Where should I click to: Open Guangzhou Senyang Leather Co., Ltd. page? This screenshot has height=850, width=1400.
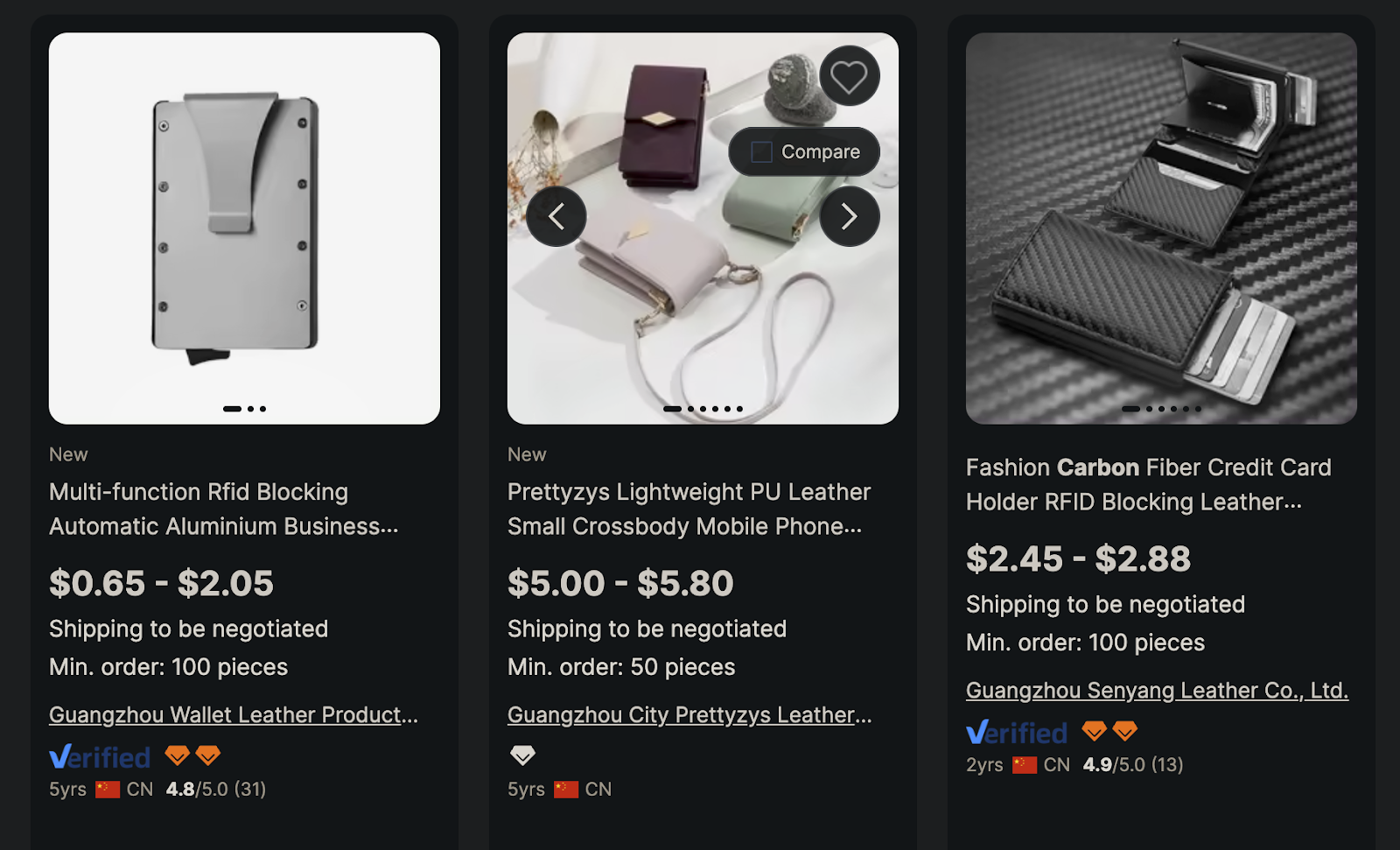[1157, 691]
